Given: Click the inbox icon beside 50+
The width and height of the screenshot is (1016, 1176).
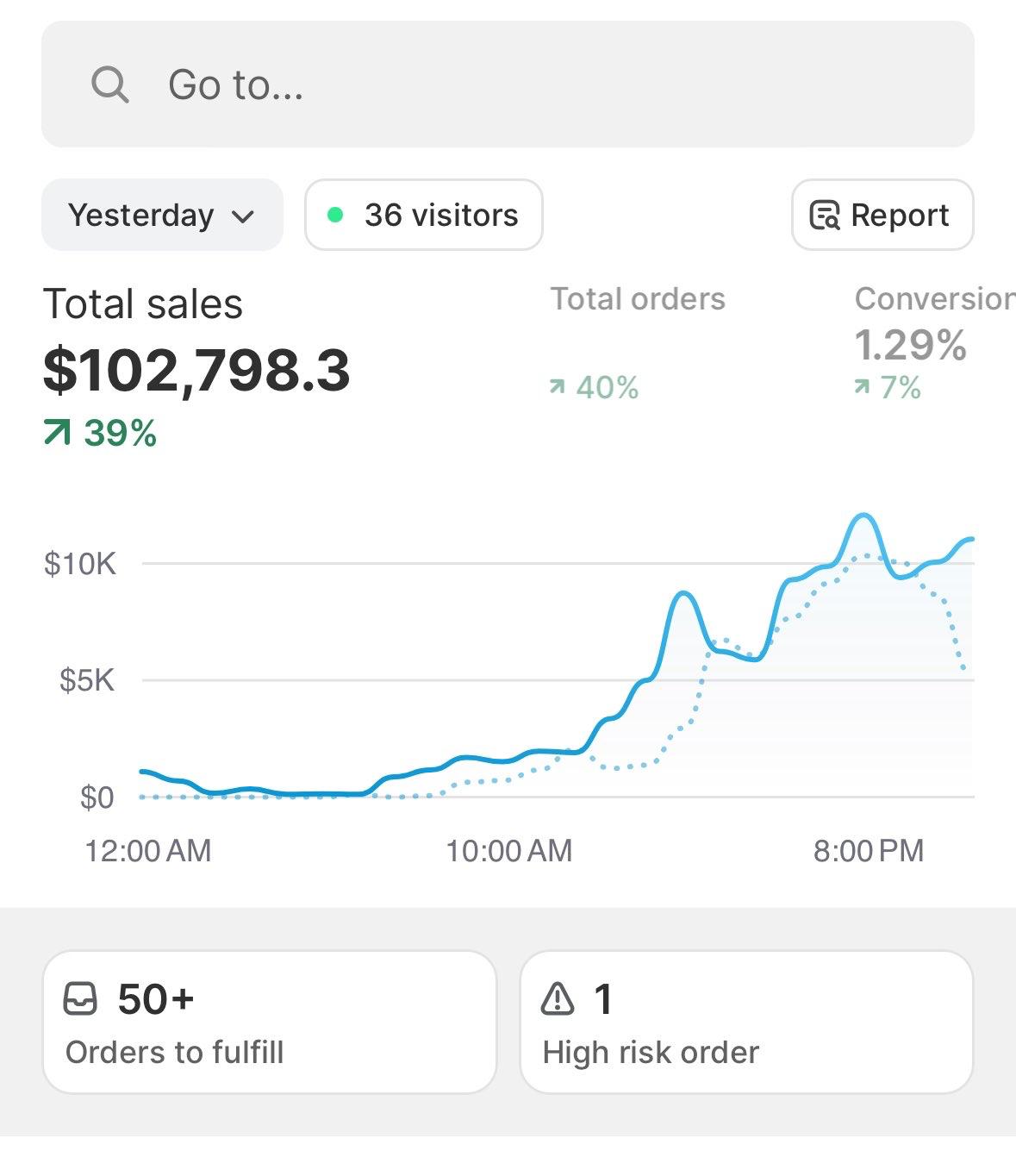Looking at the screenshot, I should point(81,999).
